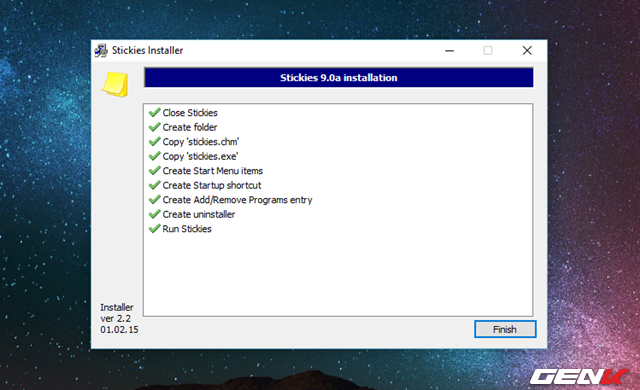Click the checkmark beside Create folder
This screenshot has width=640, height=390.
coord(154,127)
